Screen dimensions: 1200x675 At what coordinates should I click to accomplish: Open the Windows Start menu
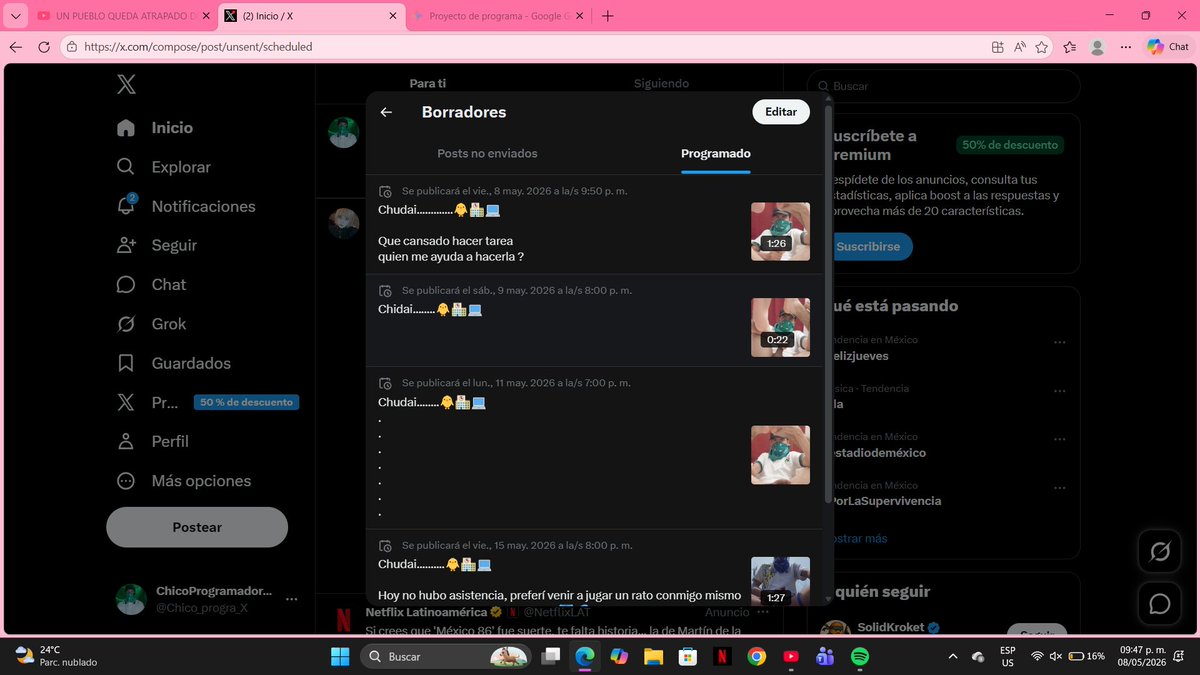pyautogui.click(x=340, y=657)
